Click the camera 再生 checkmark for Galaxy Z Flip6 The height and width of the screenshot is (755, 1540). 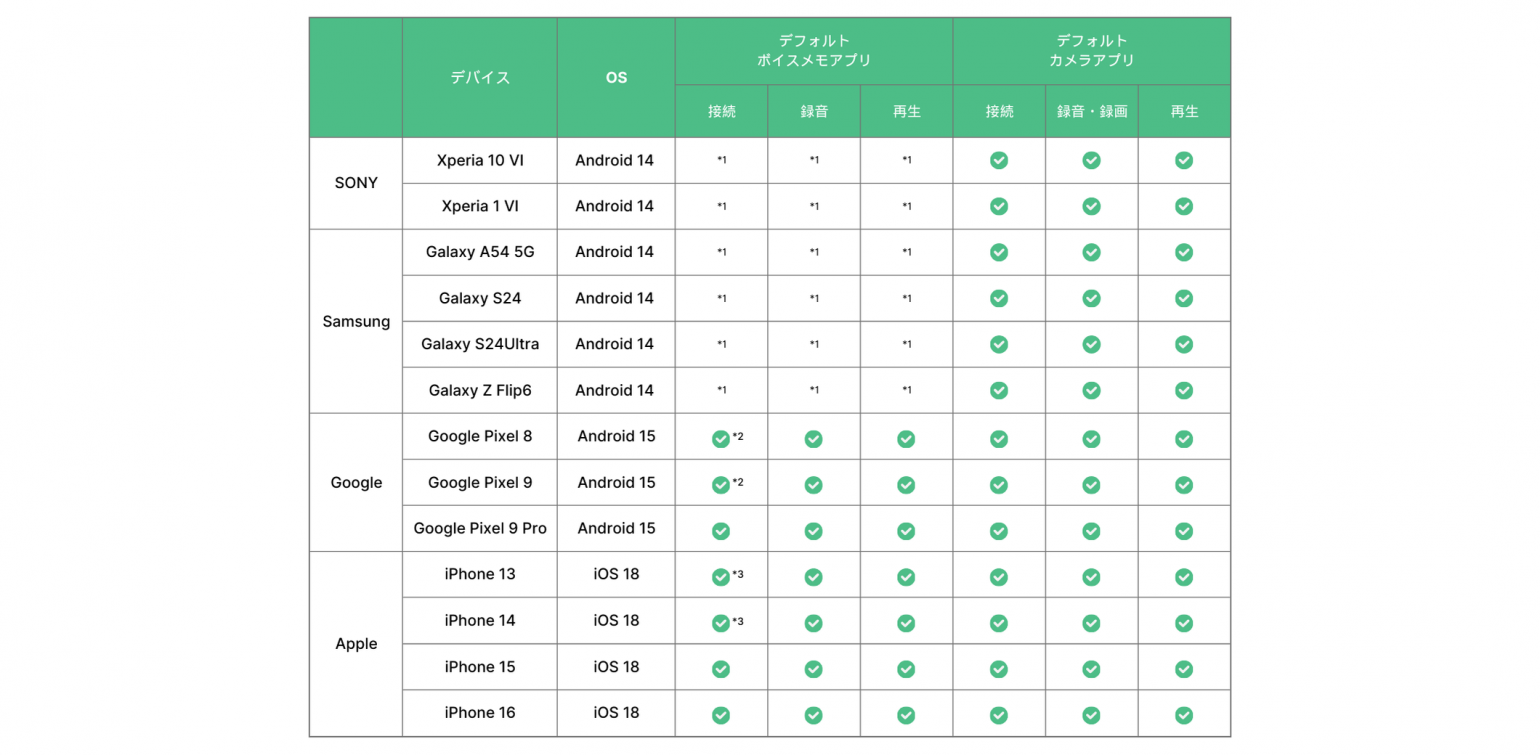(1184, 390)
